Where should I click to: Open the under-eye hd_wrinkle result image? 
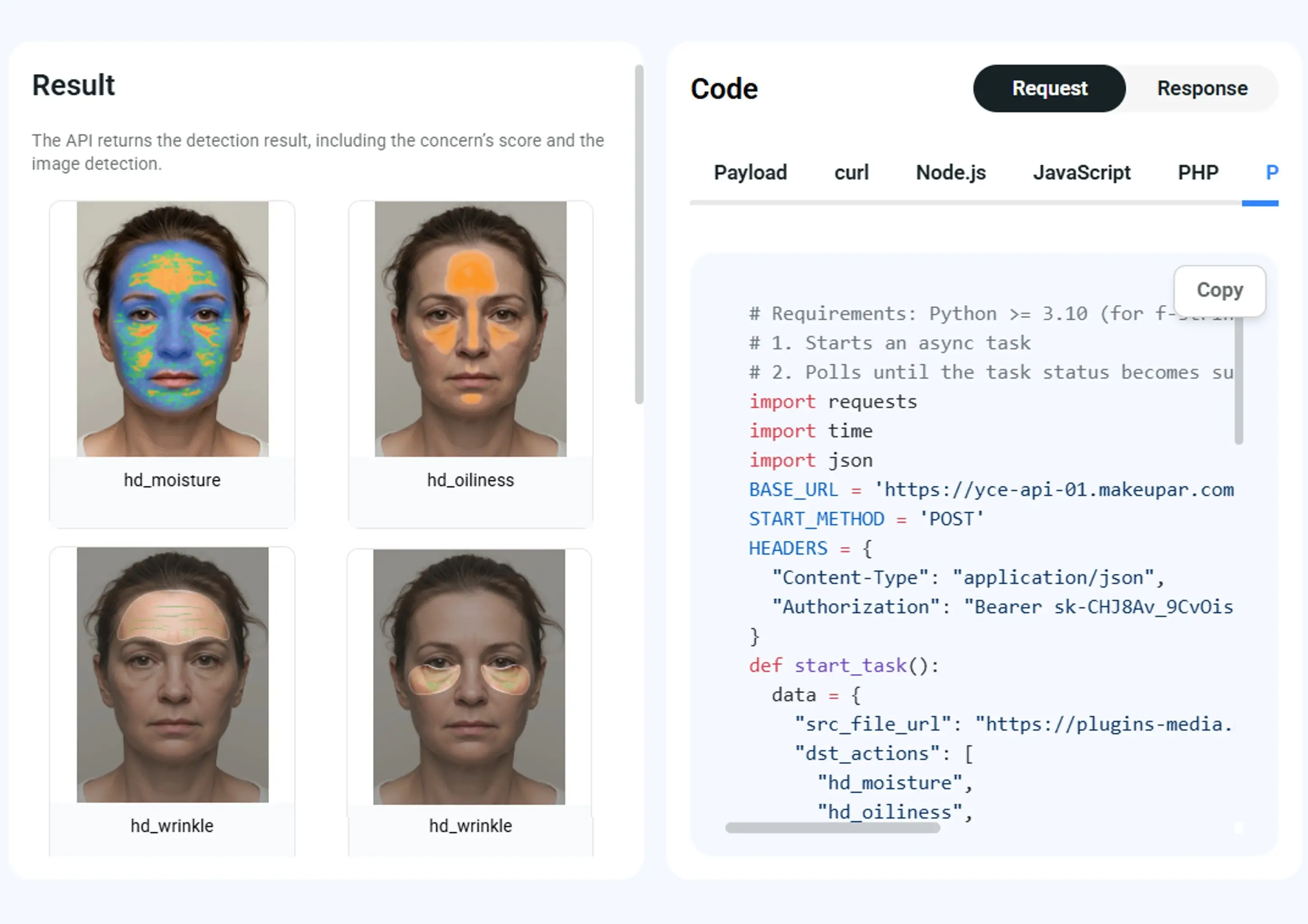coord(470,677)
